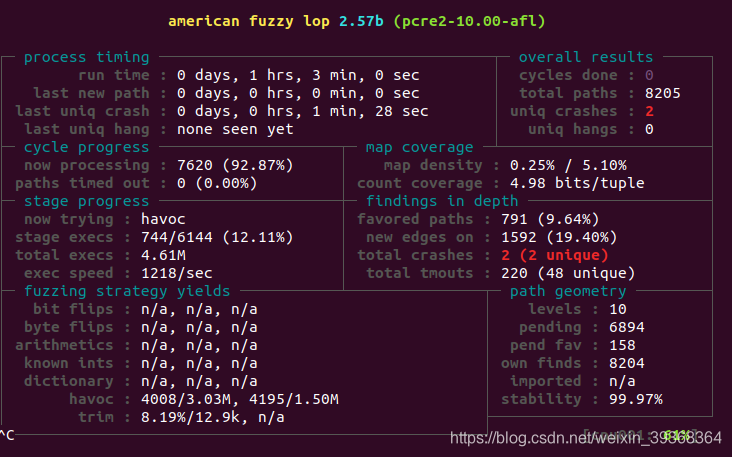Click the imported value 'n/a'
This screenshot has height=457, width=732.
622,382
